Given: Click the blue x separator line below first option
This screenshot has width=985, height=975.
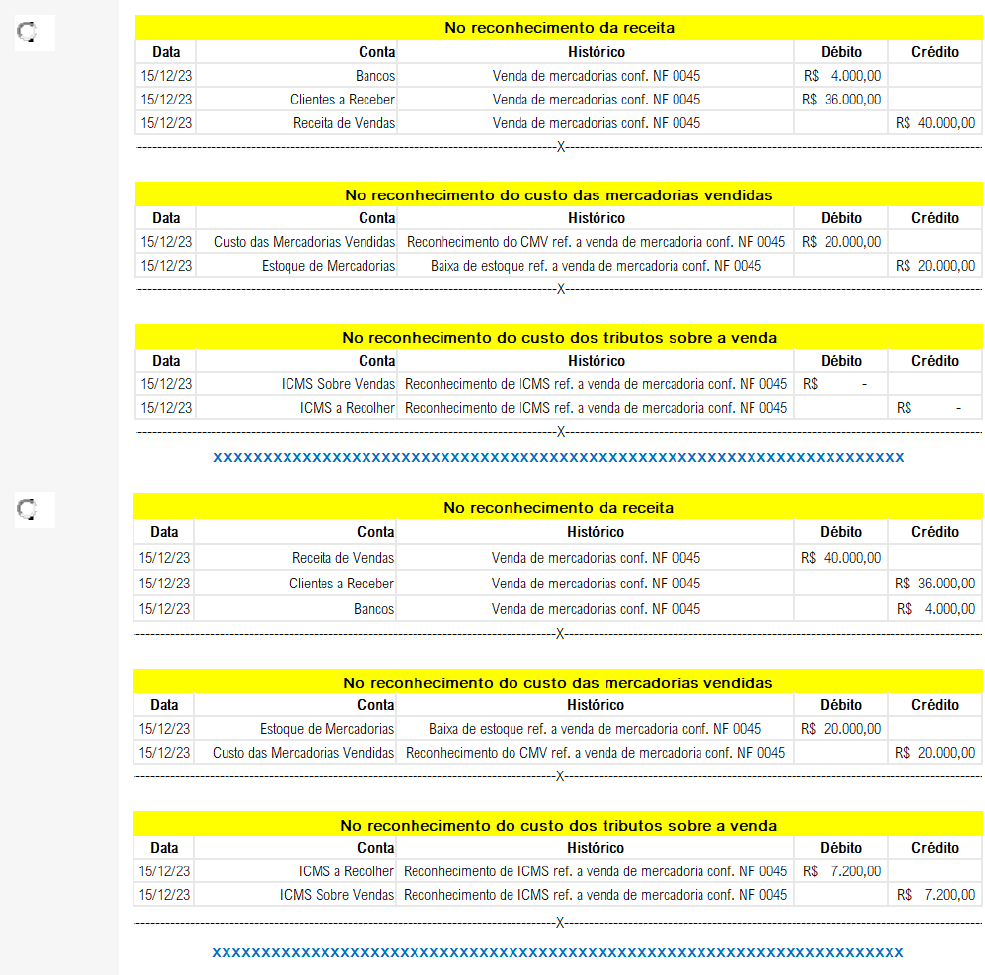Looking at the screenshot, I should pyautogui.click(x=558, y=458).
